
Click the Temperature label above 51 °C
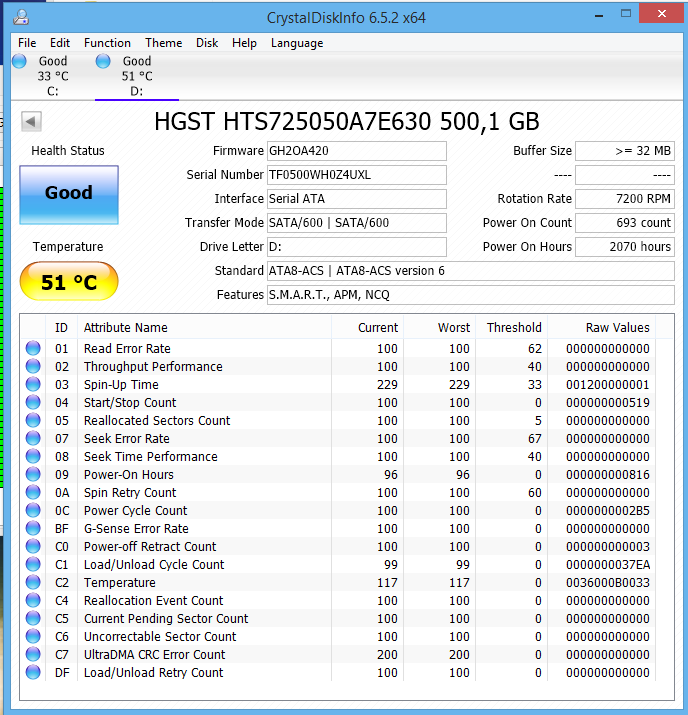[68, 247]
